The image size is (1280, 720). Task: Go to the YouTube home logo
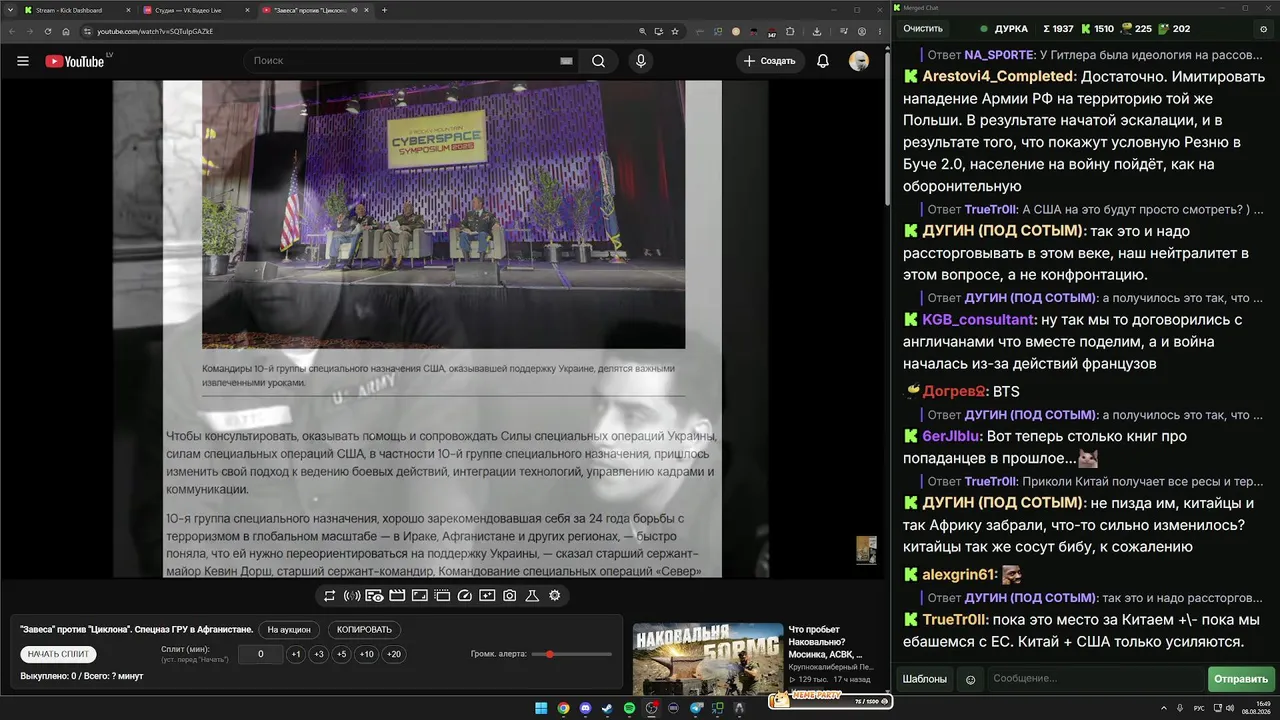click(x=75, y=61)
